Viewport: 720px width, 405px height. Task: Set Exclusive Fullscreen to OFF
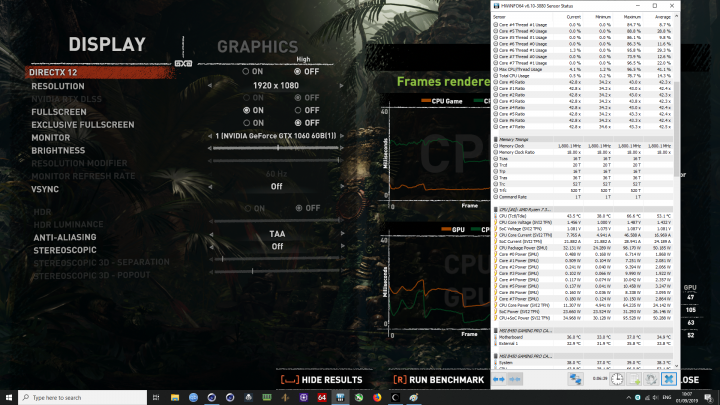click(x=298, y=123)
